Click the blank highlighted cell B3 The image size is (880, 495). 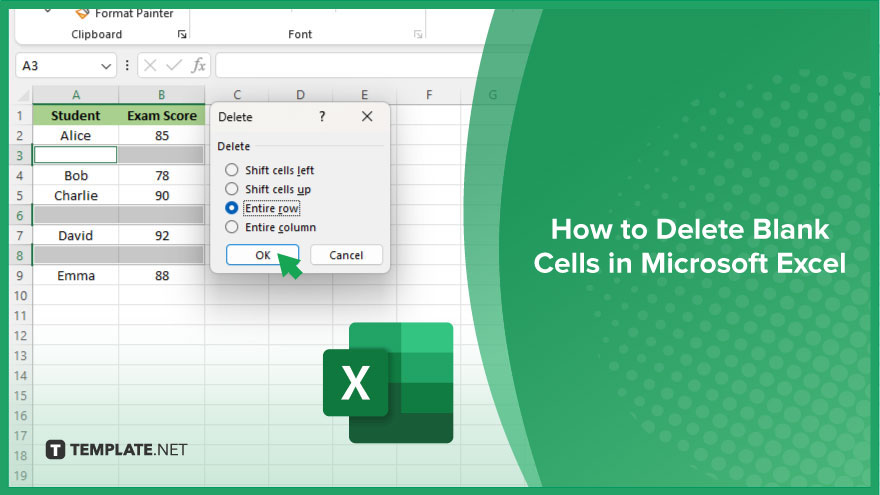162,155
